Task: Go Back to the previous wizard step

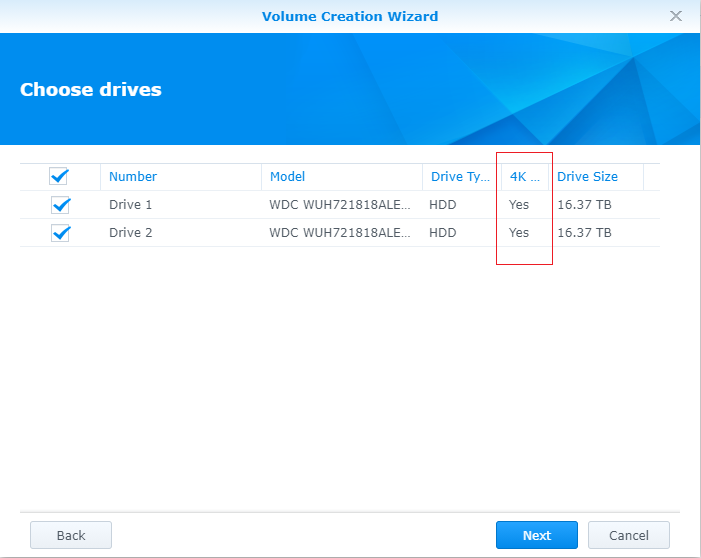Action: 71,535
